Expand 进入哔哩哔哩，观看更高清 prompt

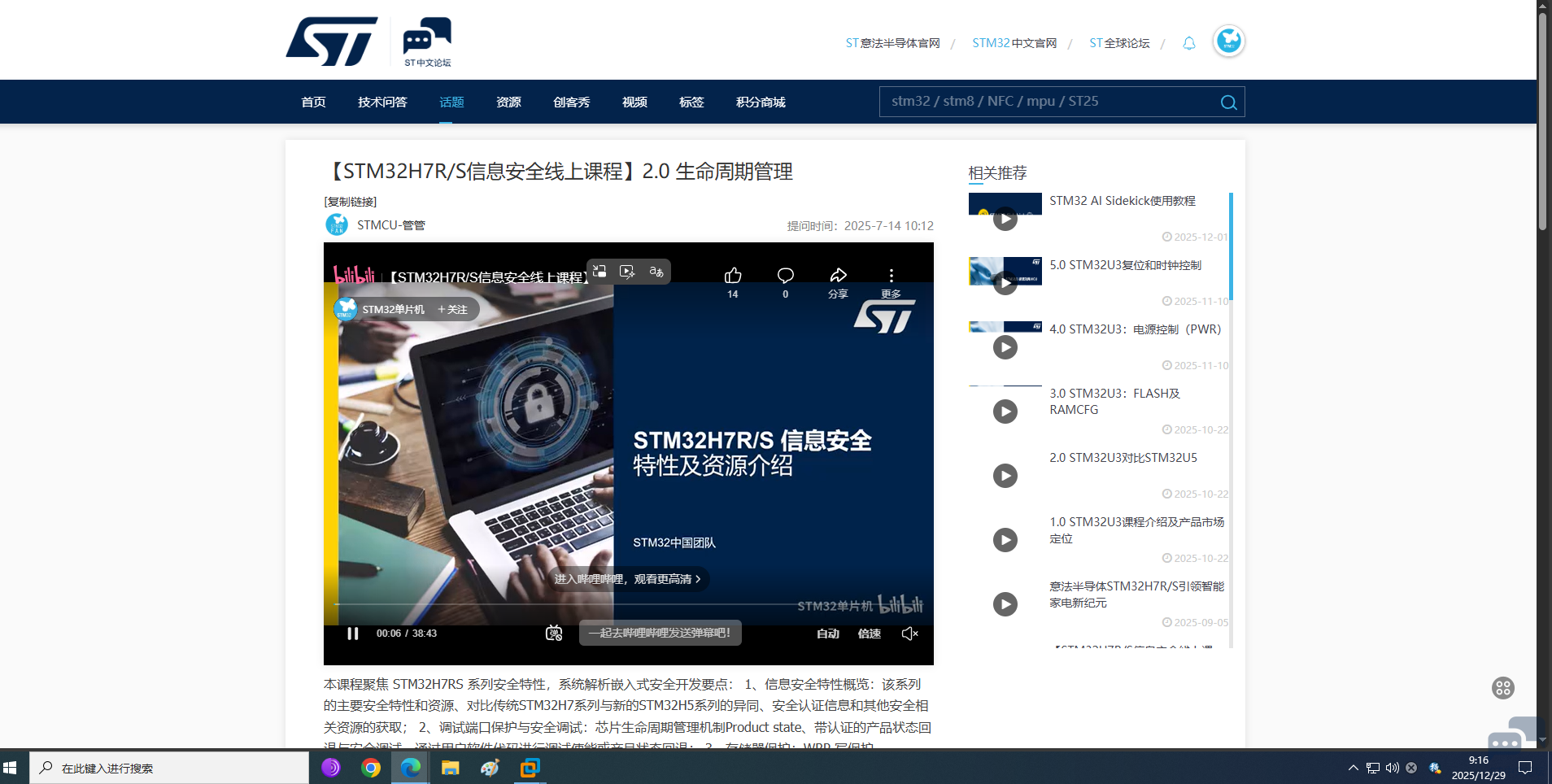[x=628, y=579]
